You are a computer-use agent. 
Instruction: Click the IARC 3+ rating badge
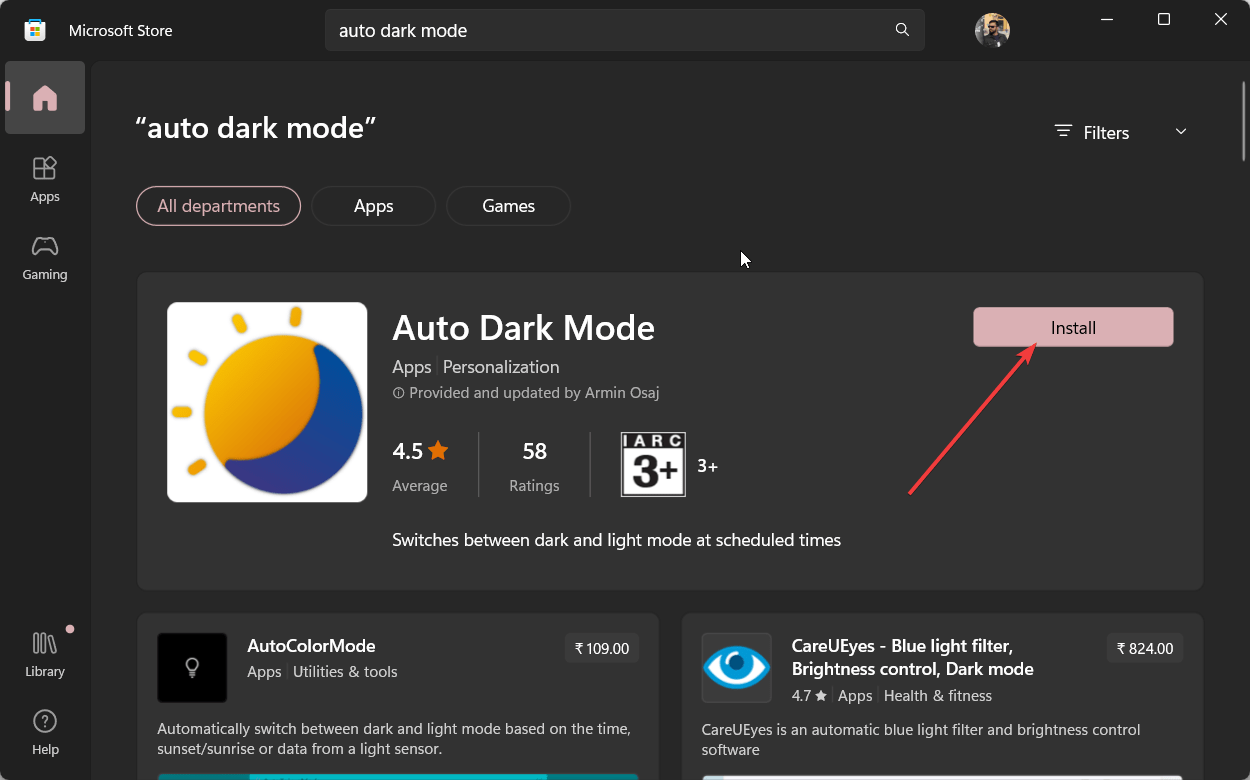pos(653,464)
